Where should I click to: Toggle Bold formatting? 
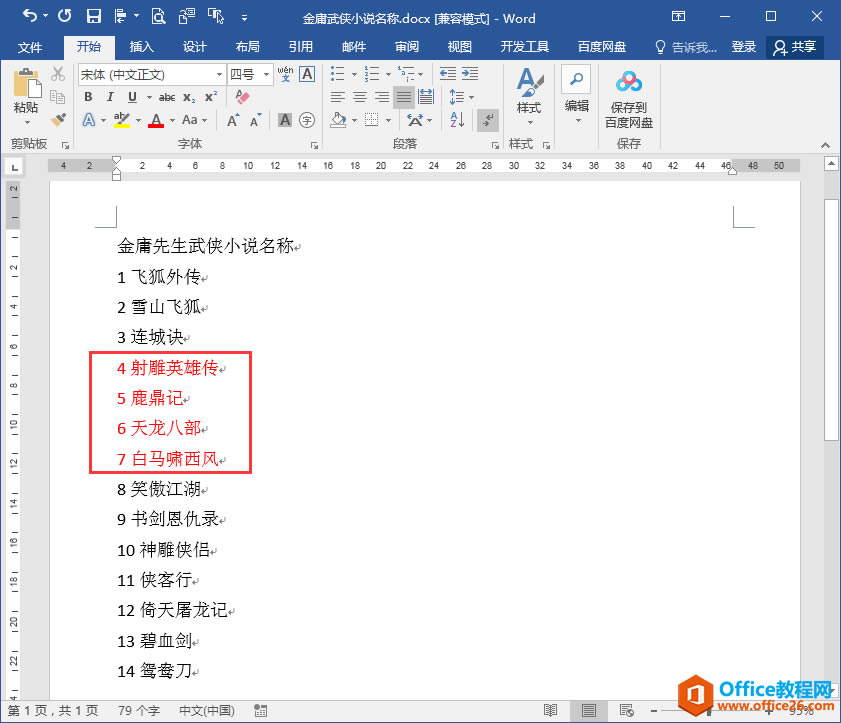(88, 97)
